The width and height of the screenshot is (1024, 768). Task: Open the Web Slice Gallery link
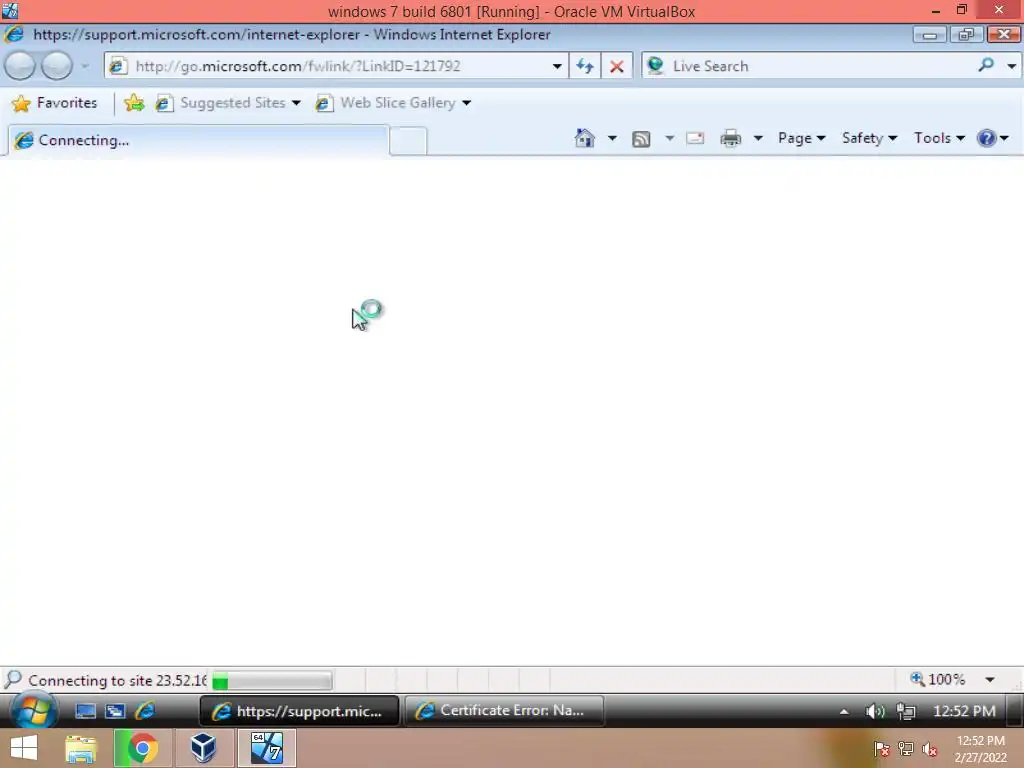coord(387,103)
